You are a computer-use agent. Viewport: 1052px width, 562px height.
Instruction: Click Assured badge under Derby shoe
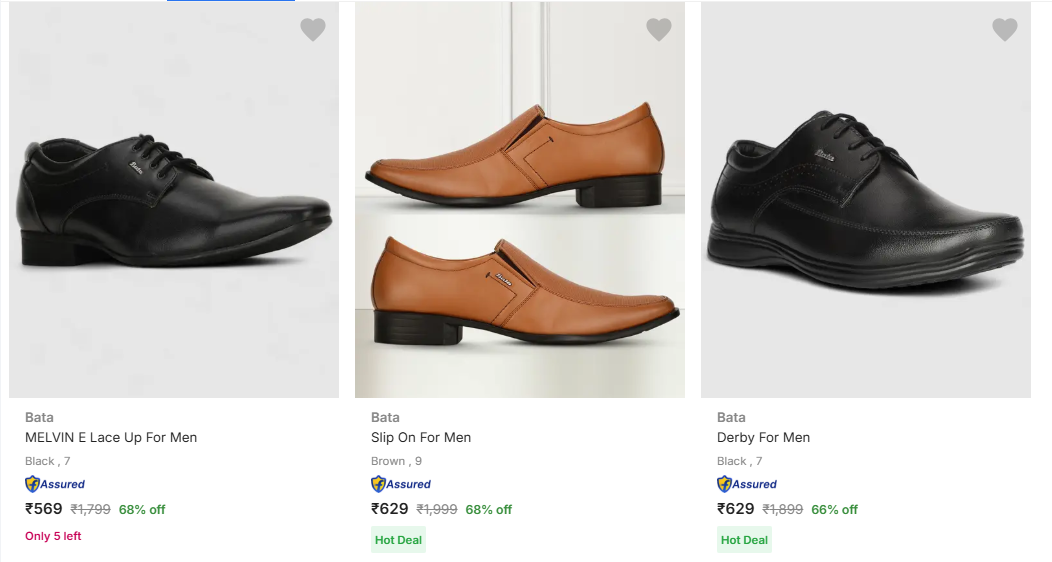[747, 484]
